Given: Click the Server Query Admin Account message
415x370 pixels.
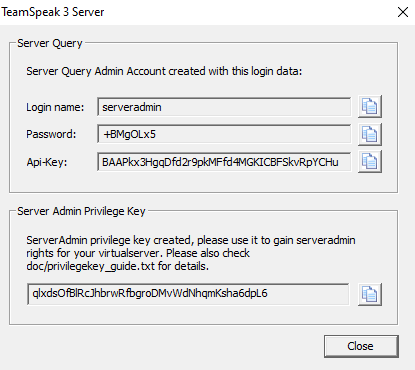Looking at the screenshot, I should pyautogui.click(x=164, y=71).
